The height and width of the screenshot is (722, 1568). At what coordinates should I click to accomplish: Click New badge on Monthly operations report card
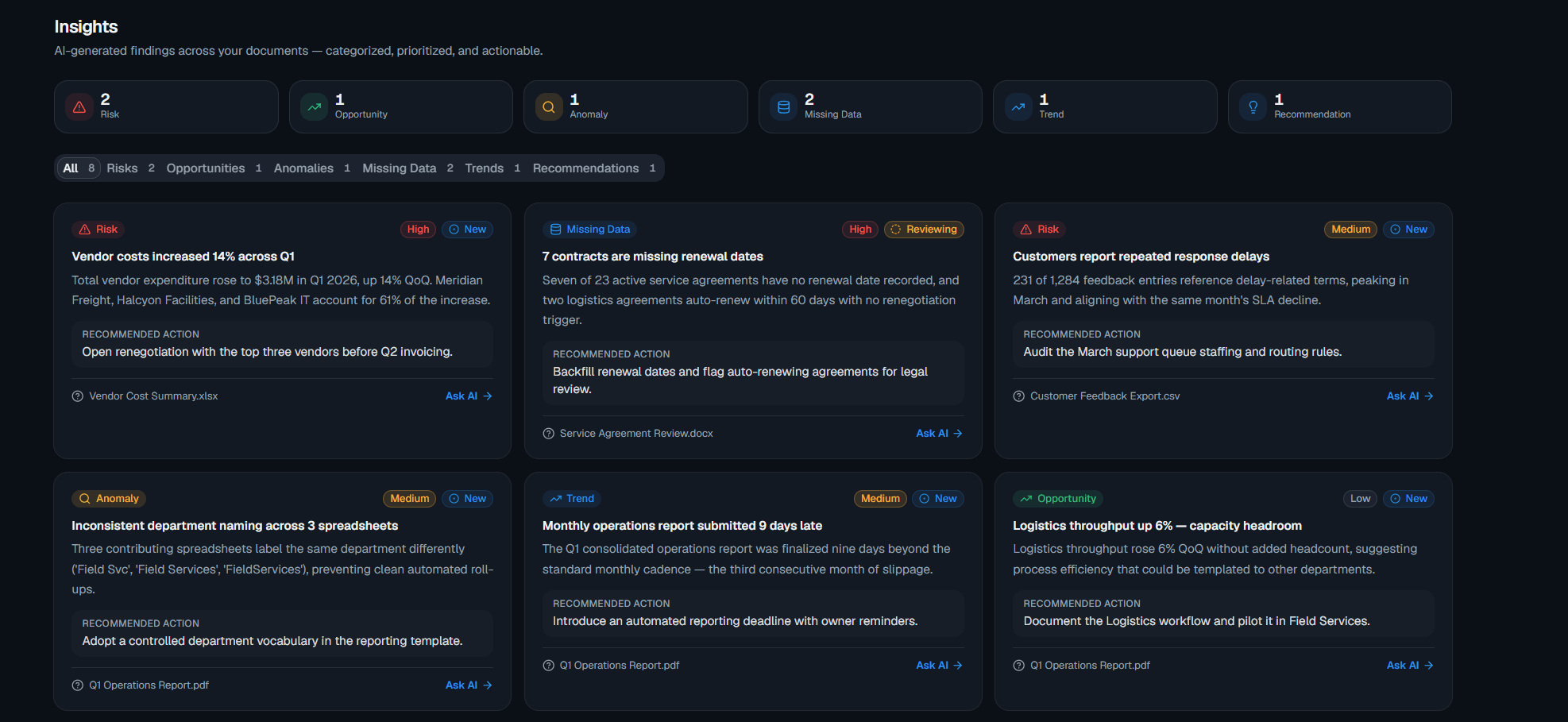coord(938,499)
